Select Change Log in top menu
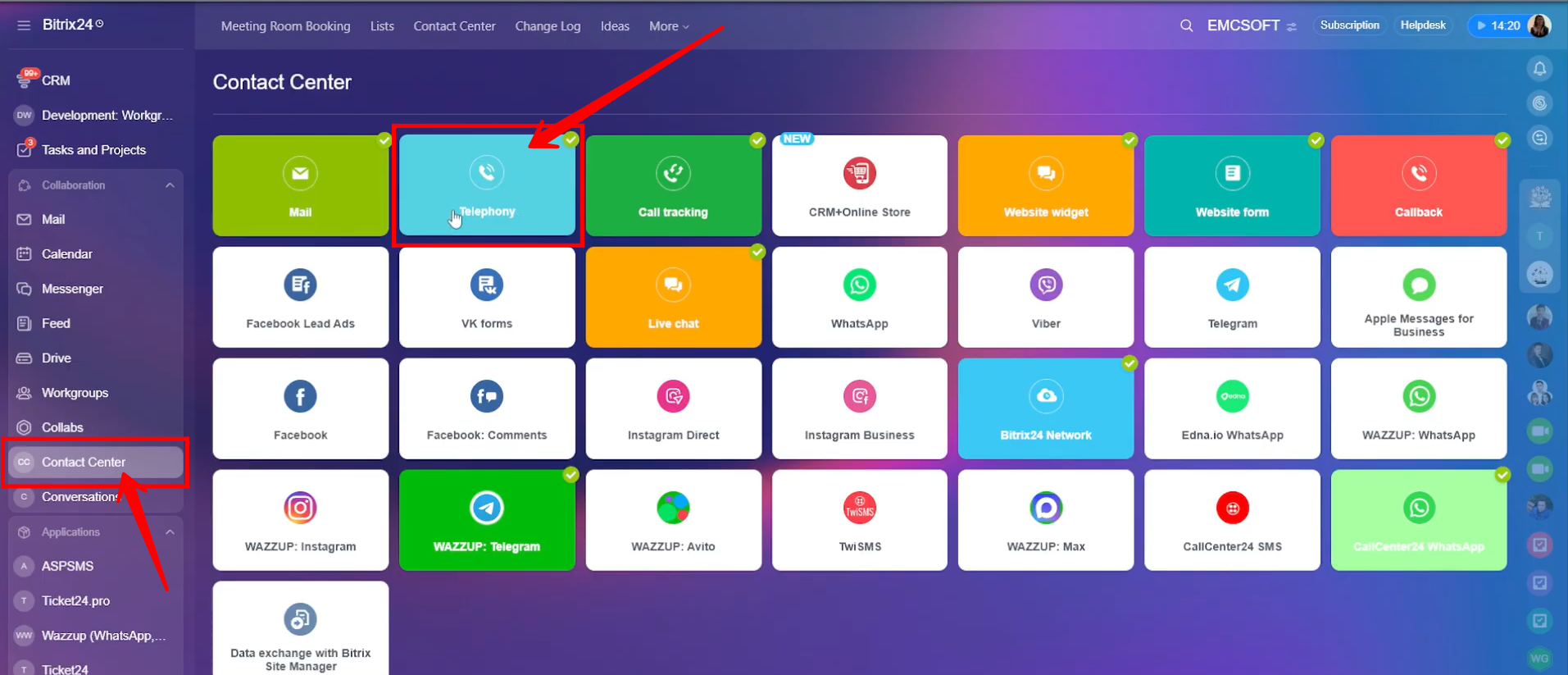The image size is (1568, 675). (x=548, y=26)
